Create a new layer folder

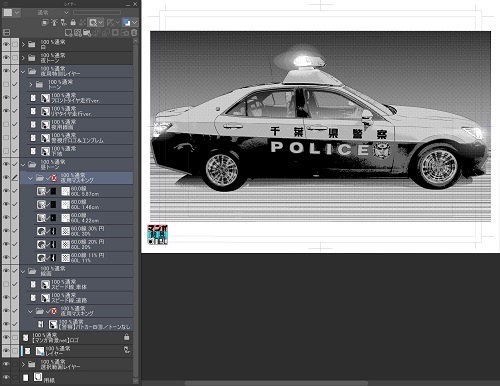point(87,32)
